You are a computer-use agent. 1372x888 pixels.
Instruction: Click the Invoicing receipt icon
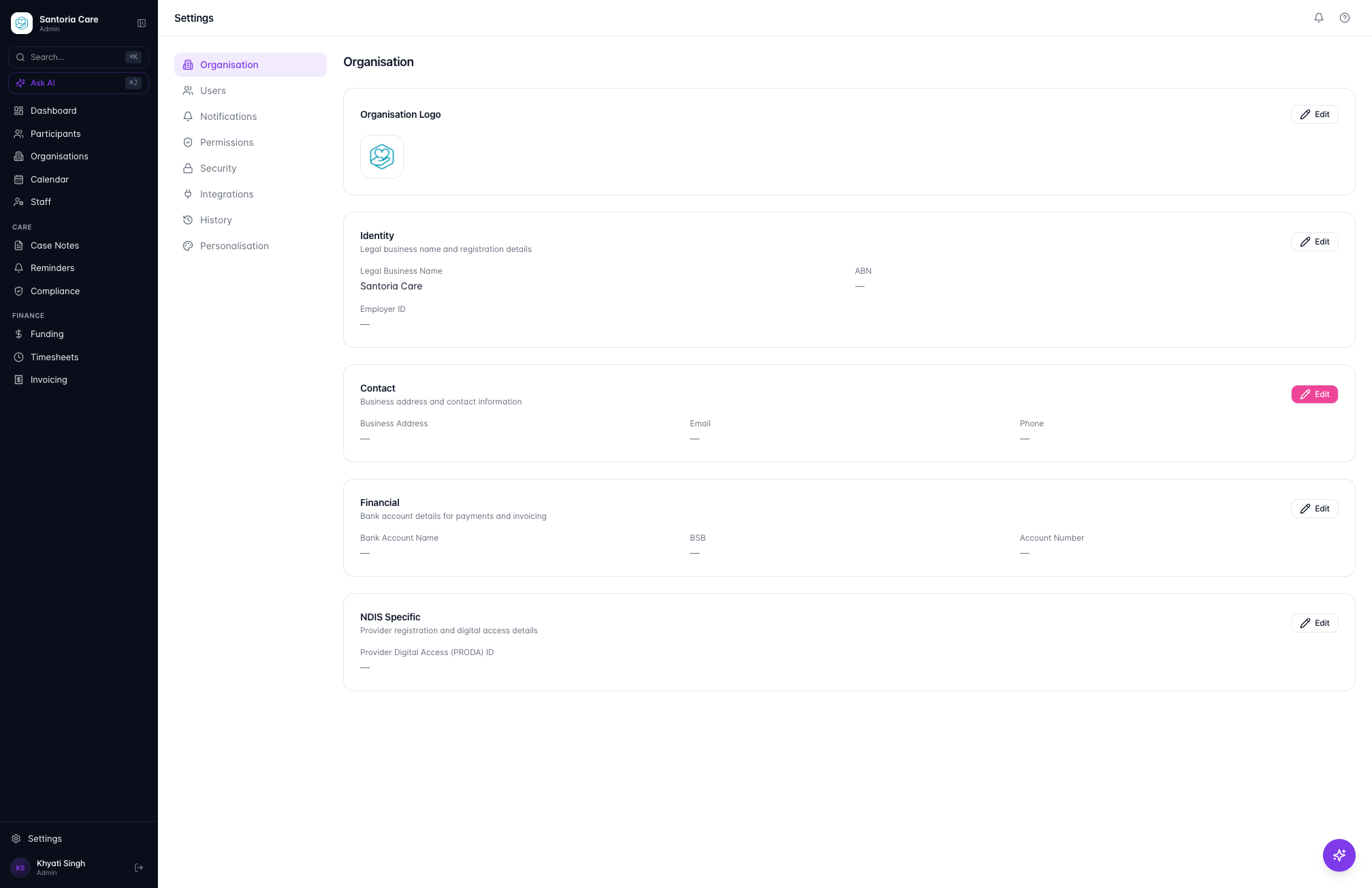coord(19,379)
